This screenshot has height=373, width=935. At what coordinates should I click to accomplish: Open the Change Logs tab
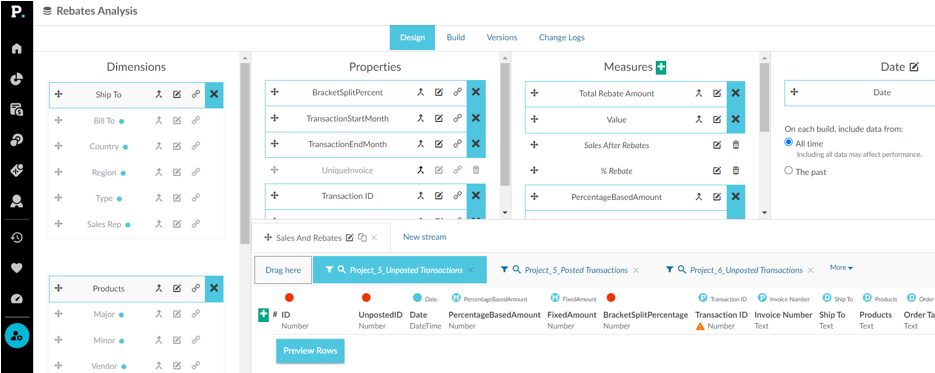[x=562, y=38]
